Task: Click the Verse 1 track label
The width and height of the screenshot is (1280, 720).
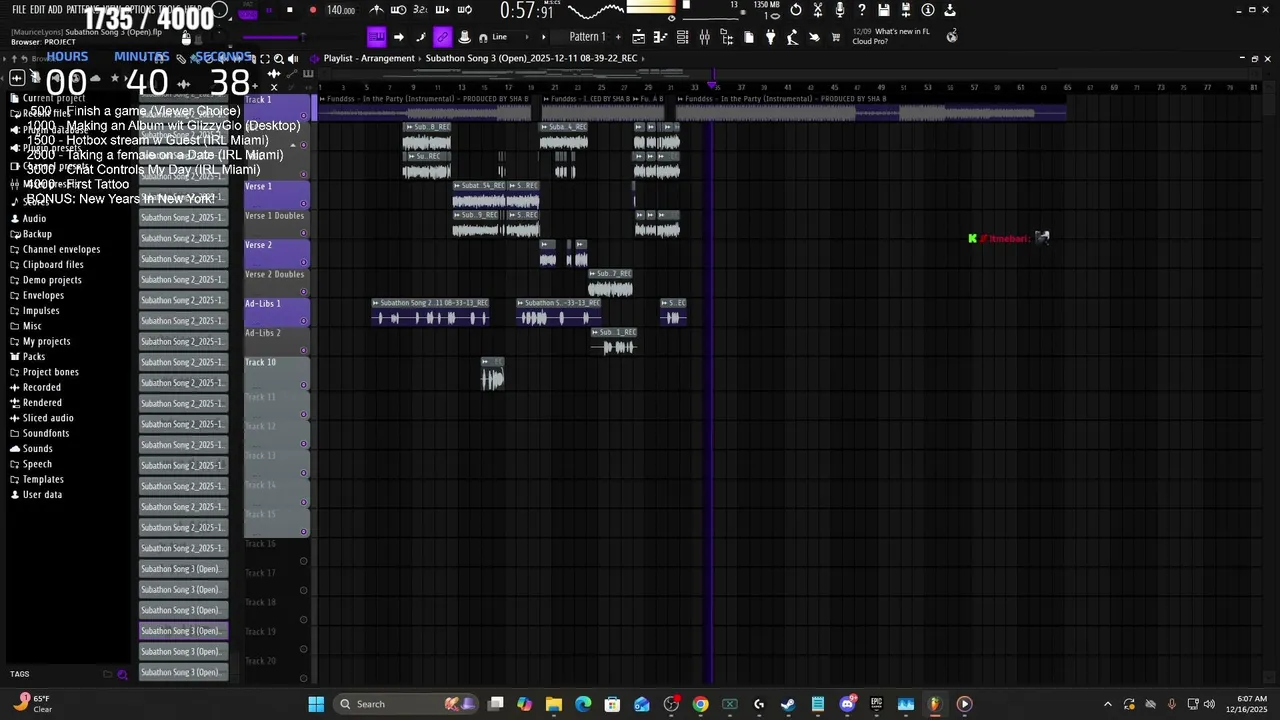Action: click(x=277, y=194)
